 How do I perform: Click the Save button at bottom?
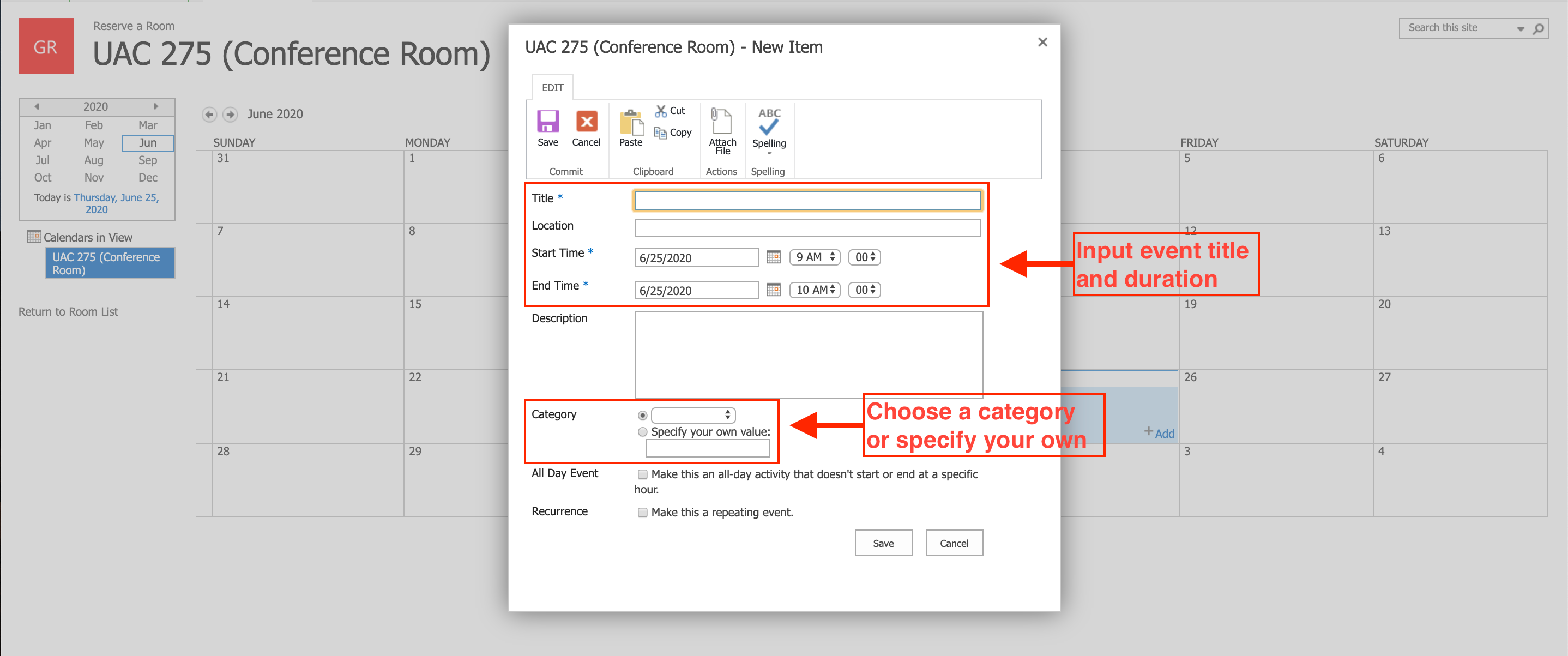883,543
